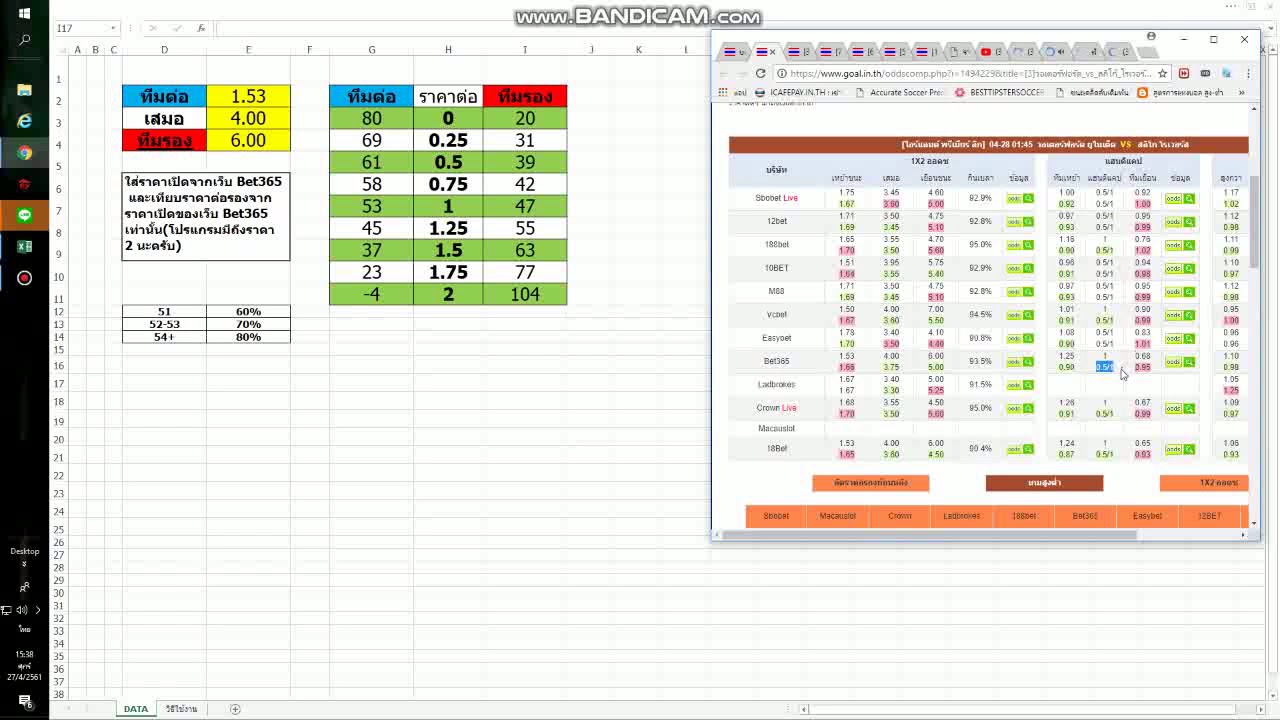Switch to the วิธีใช้งาน sheet tab

click(181, 709)
